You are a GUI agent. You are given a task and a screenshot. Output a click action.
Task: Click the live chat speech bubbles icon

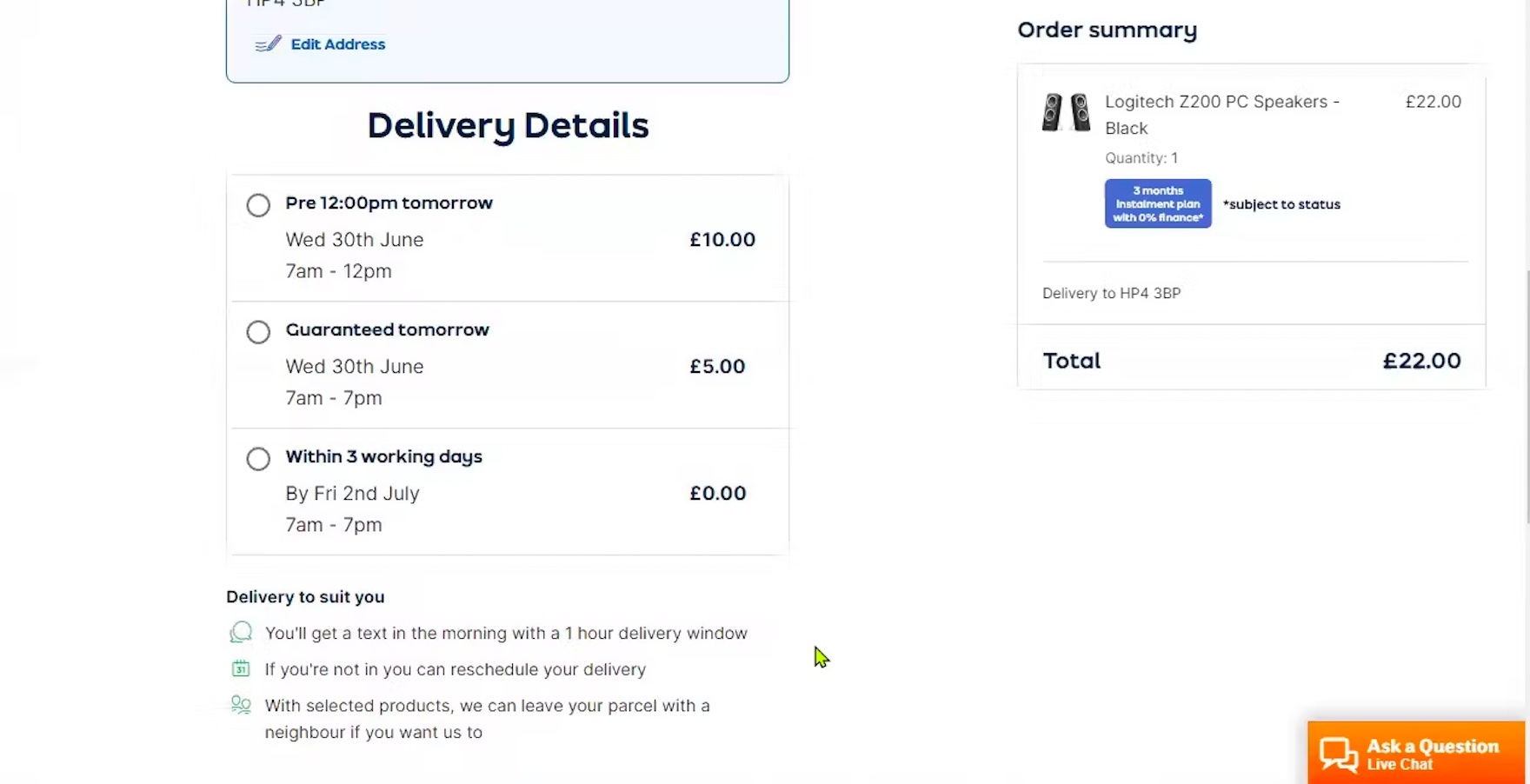(x=1339, y=754)
